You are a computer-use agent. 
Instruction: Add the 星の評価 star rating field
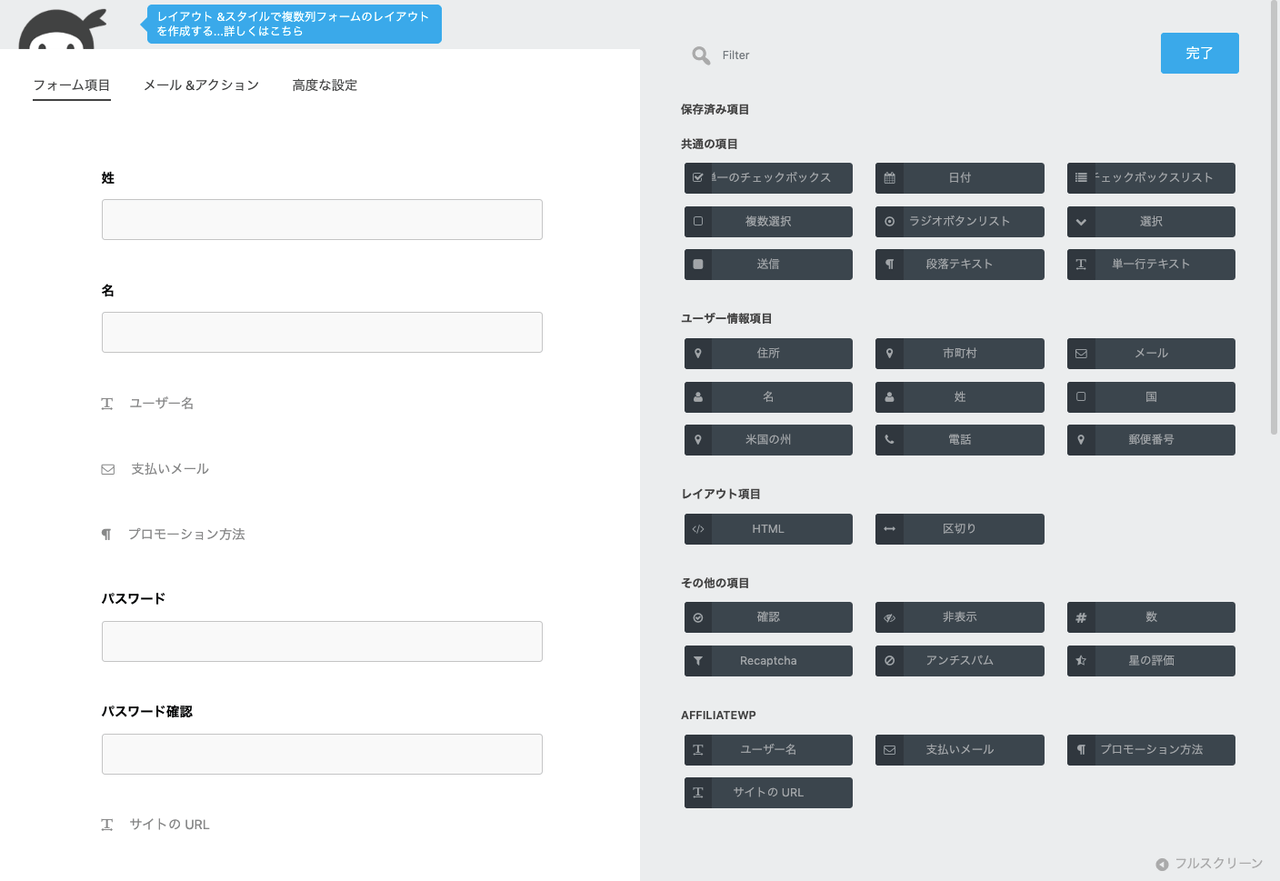[x=1151, y=661]
